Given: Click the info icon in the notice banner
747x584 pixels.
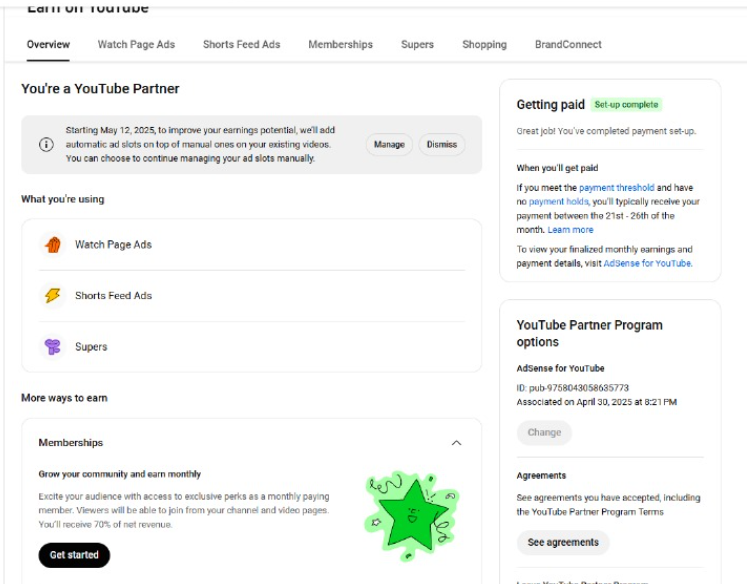Looking at the screenshot, I should click(46, 144).
